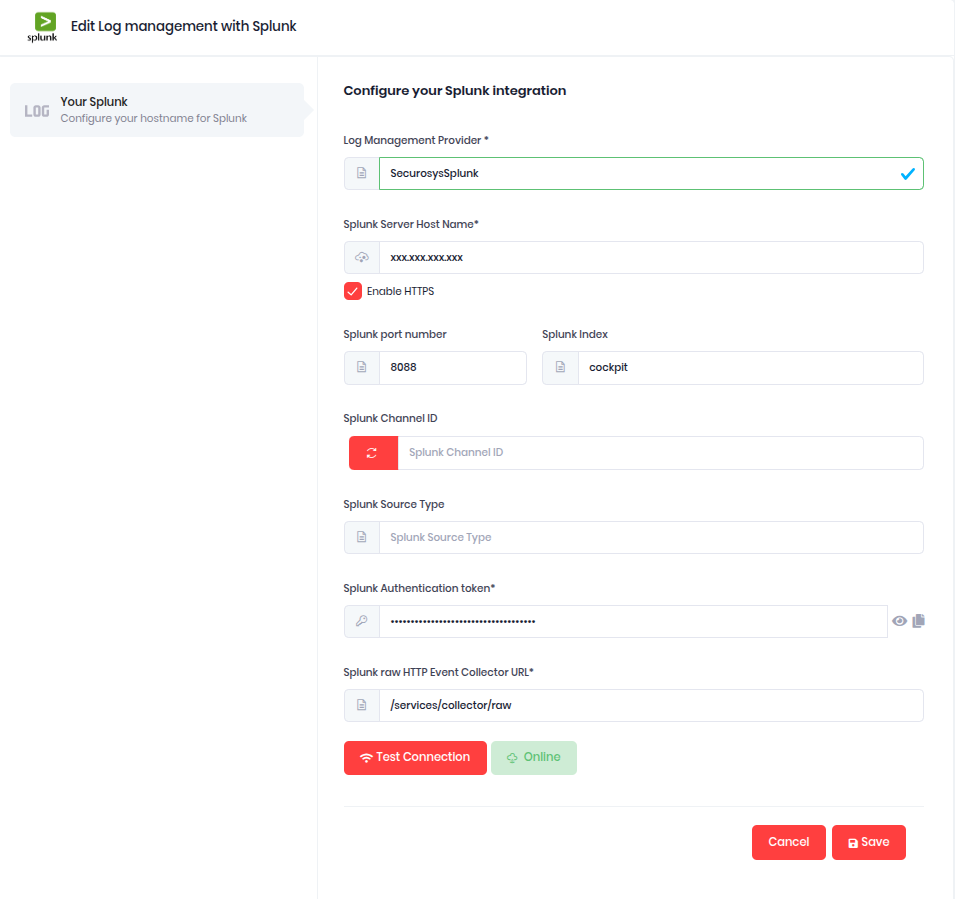Focus the Splunk Channel ID input field

tap(660, 453)
